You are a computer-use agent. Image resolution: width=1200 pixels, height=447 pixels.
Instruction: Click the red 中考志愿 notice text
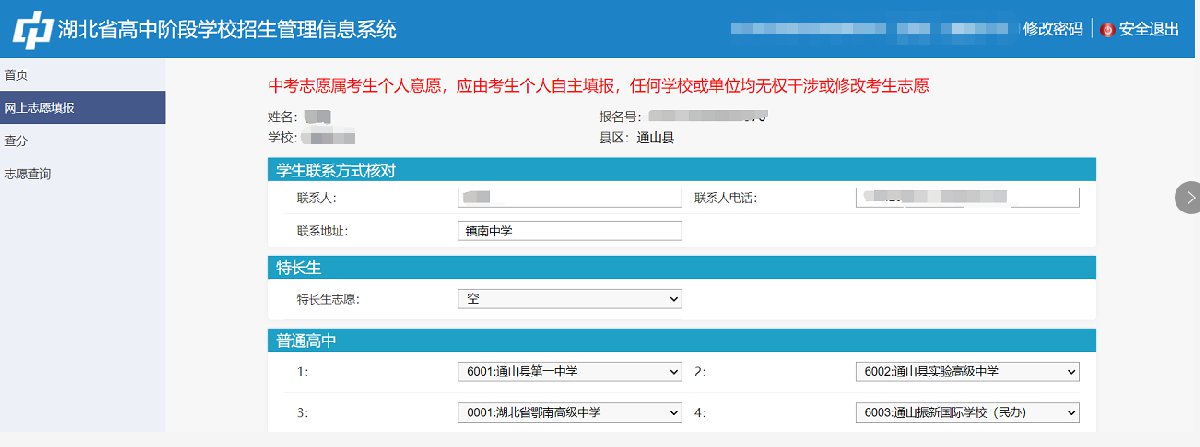[599, 85]
